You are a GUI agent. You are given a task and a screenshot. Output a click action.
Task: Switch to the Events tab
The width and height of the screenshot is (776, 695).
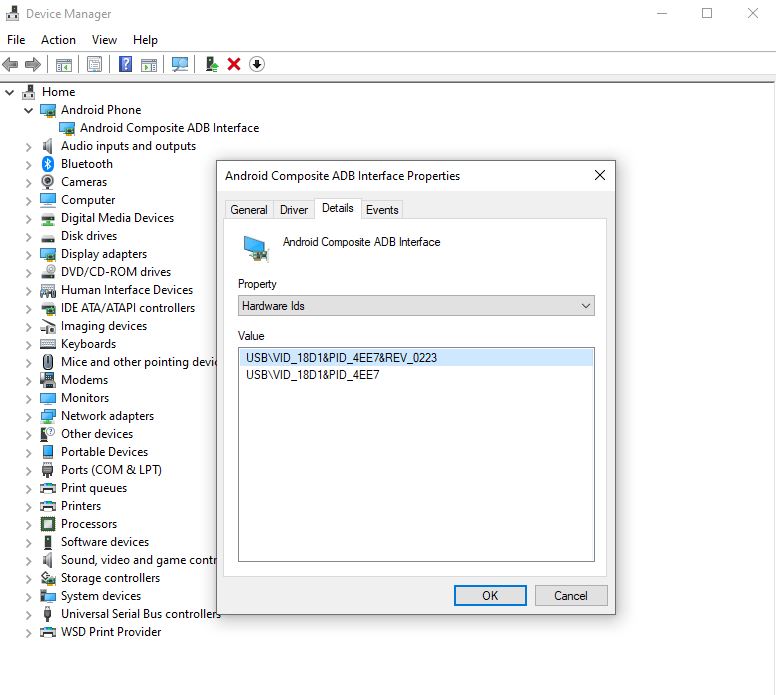coord(382,210)
